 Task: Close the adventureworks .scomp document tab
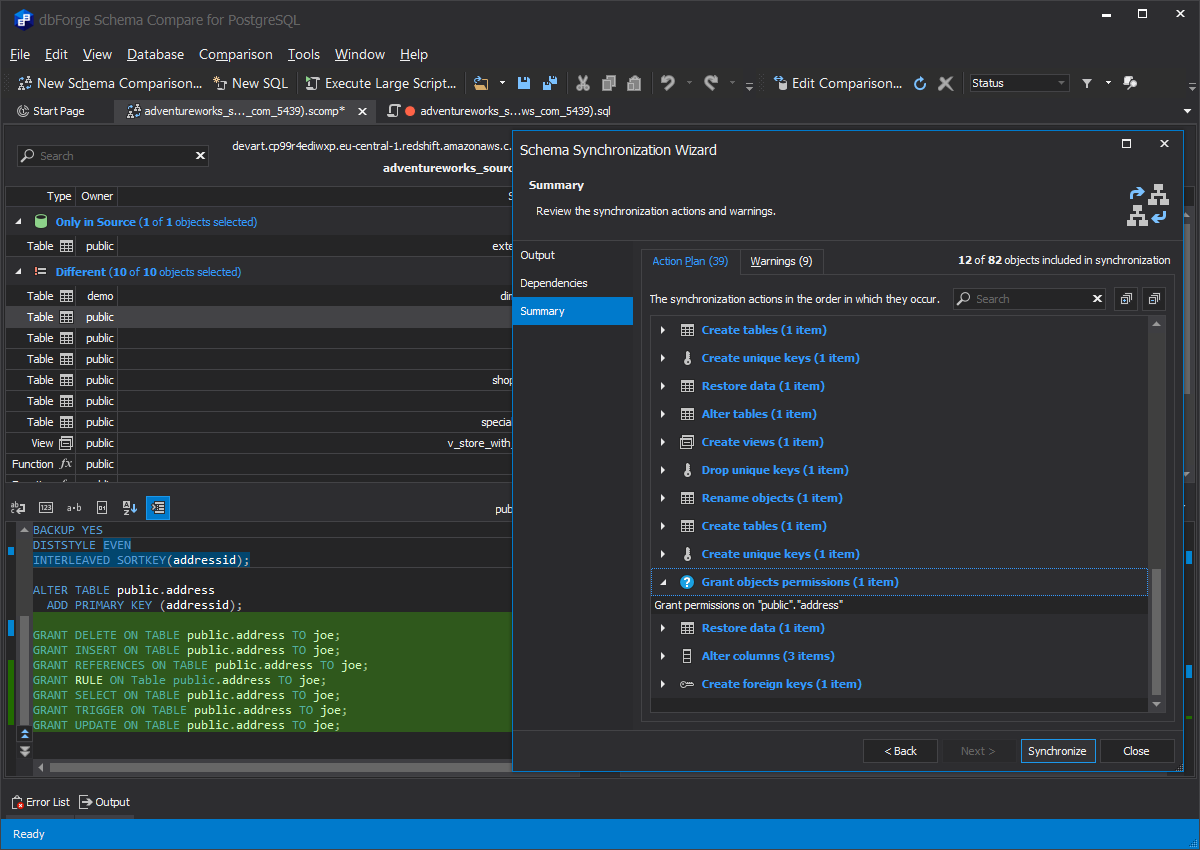361,111
